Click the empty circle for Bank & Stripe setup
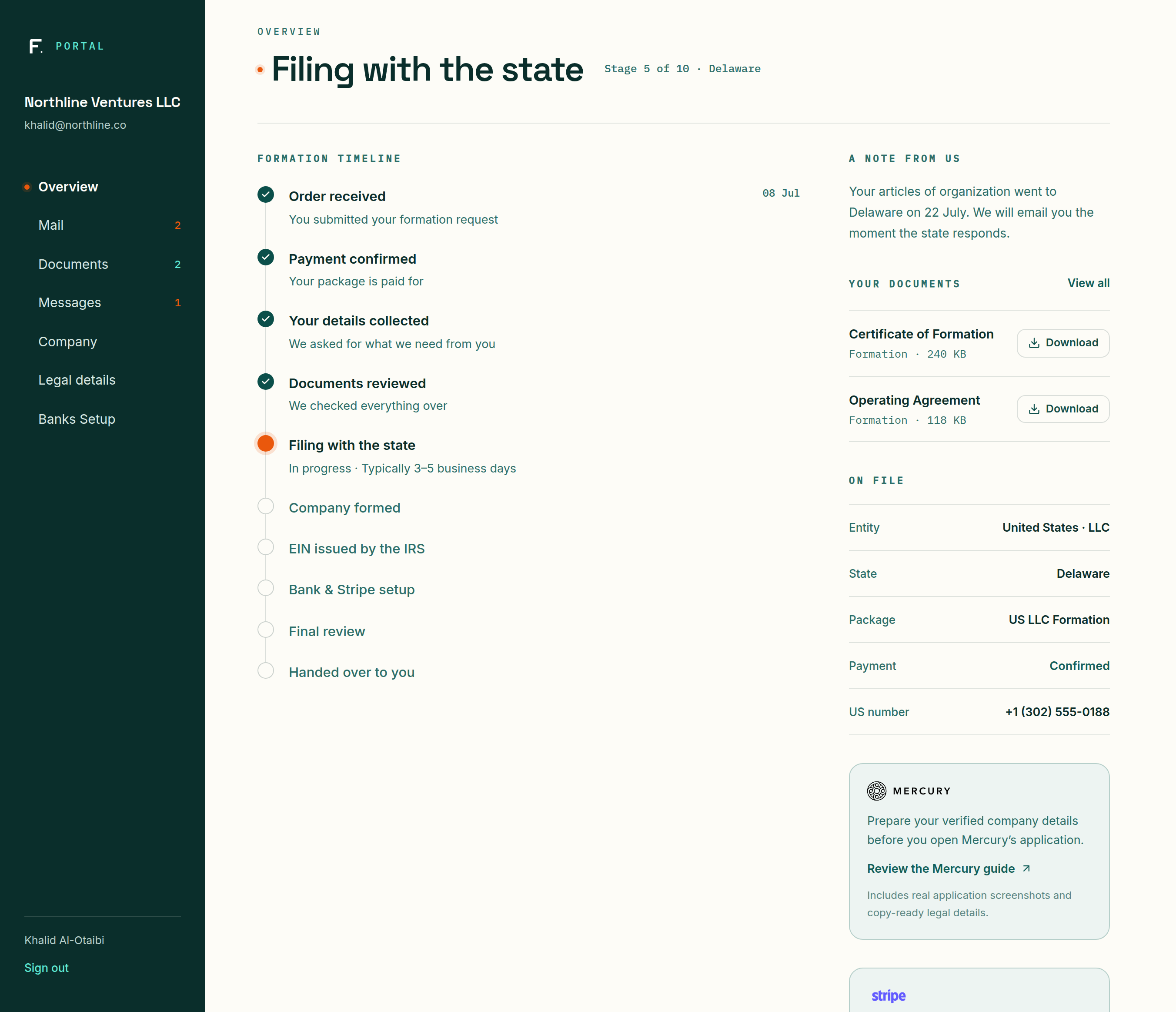1176x1012 pixels. [266, 588]
